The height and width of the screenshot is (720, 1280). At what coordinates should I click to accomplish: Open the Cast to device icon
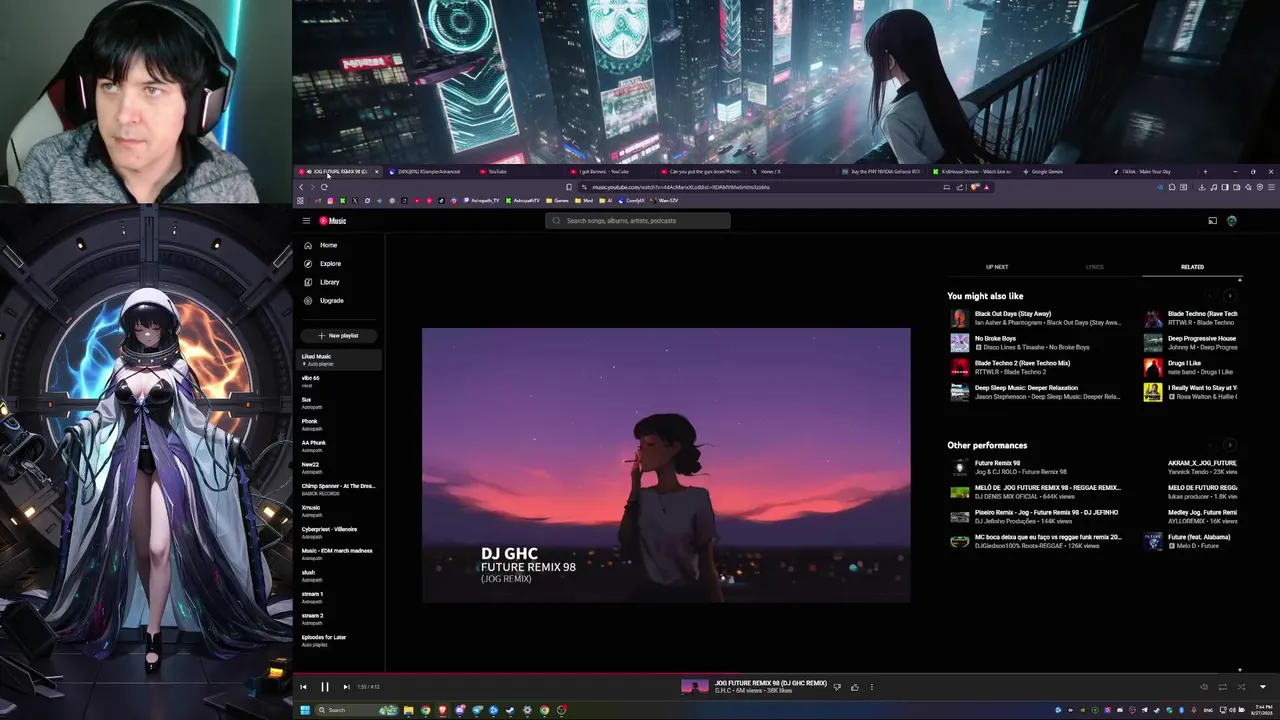point(1212,221)
